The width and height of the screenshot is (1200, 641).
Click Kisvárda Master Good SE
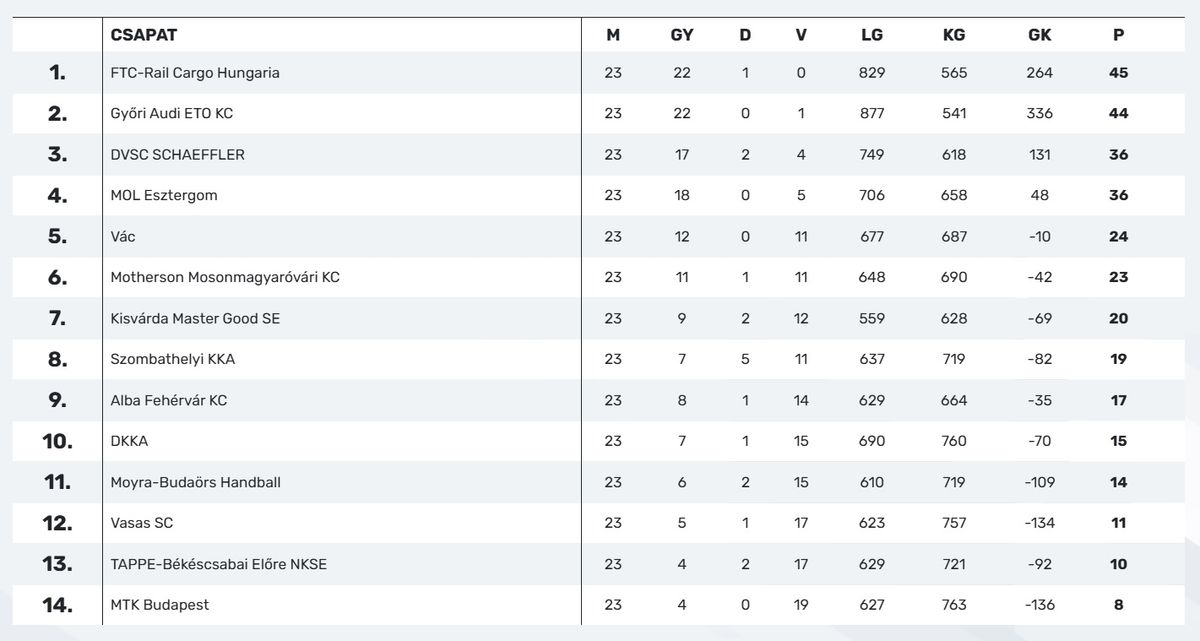click(195, 319)
